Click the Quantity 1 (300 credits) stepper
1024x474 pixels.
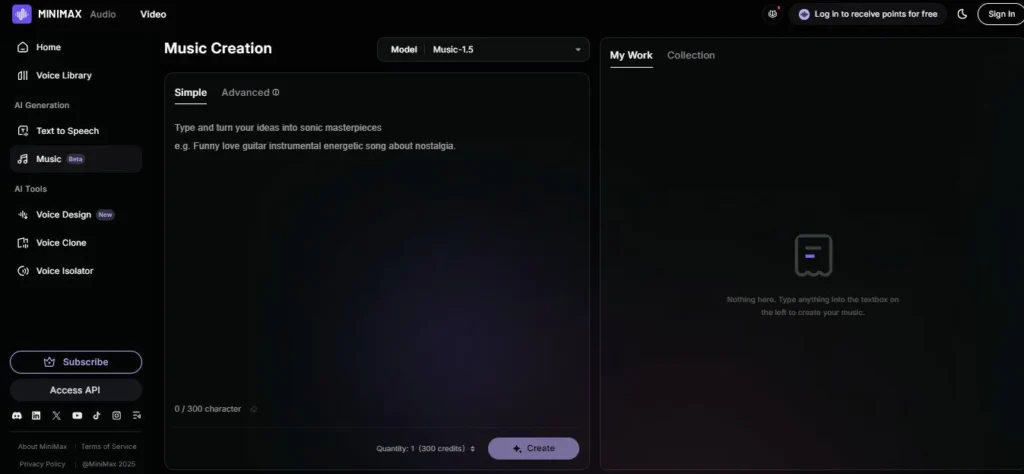click(426, 449)
